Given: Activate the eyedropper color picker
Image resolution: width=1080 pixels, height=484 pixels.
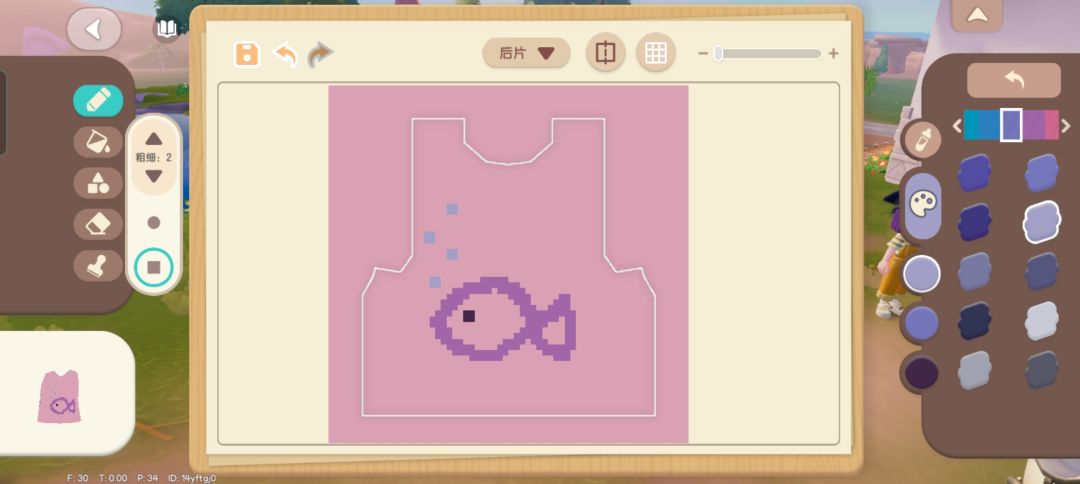Looking at the screenshot, I should coord(922,140).
